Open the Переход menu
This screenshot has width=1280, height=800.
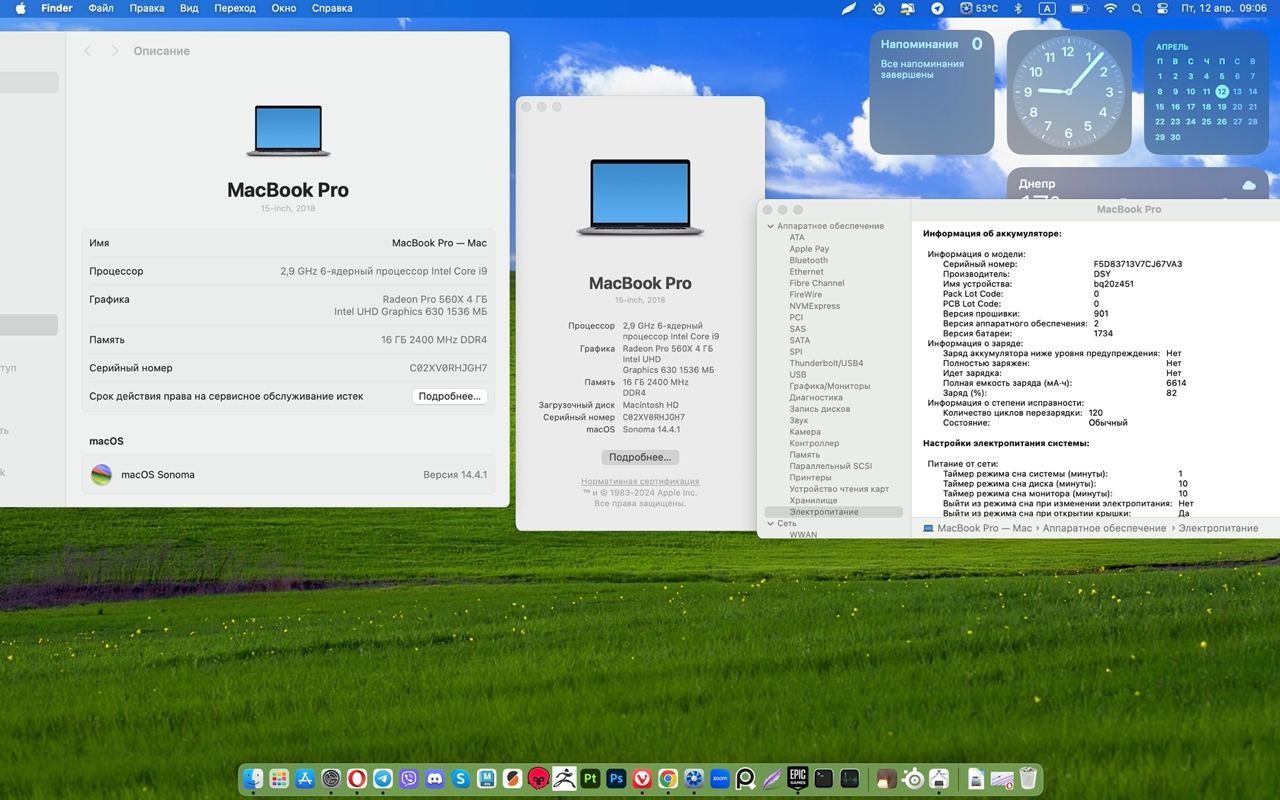coord(235,8)
